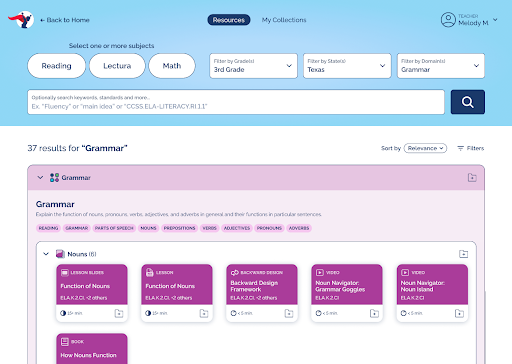
Task: Save Noun Island video folder icon
Action: click(x=459, y=313)
